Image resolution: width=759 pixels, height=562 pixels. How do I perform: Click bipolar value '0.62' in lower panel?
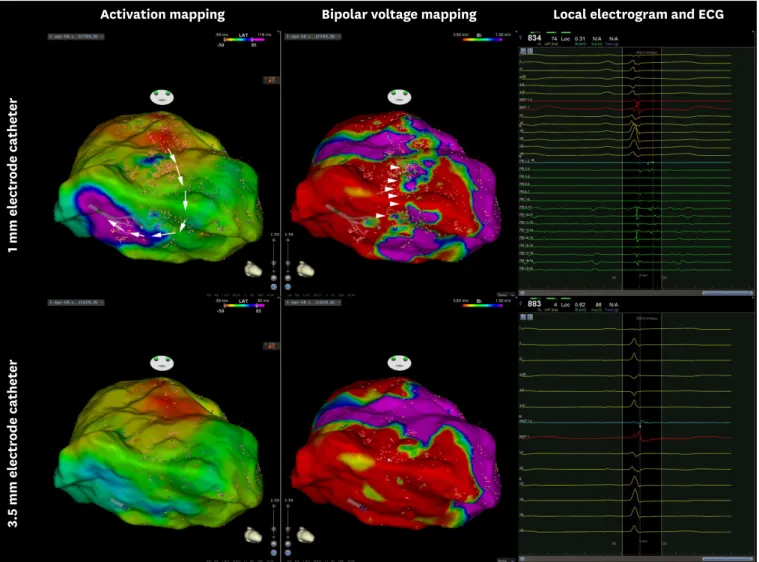tap(580, 304)
